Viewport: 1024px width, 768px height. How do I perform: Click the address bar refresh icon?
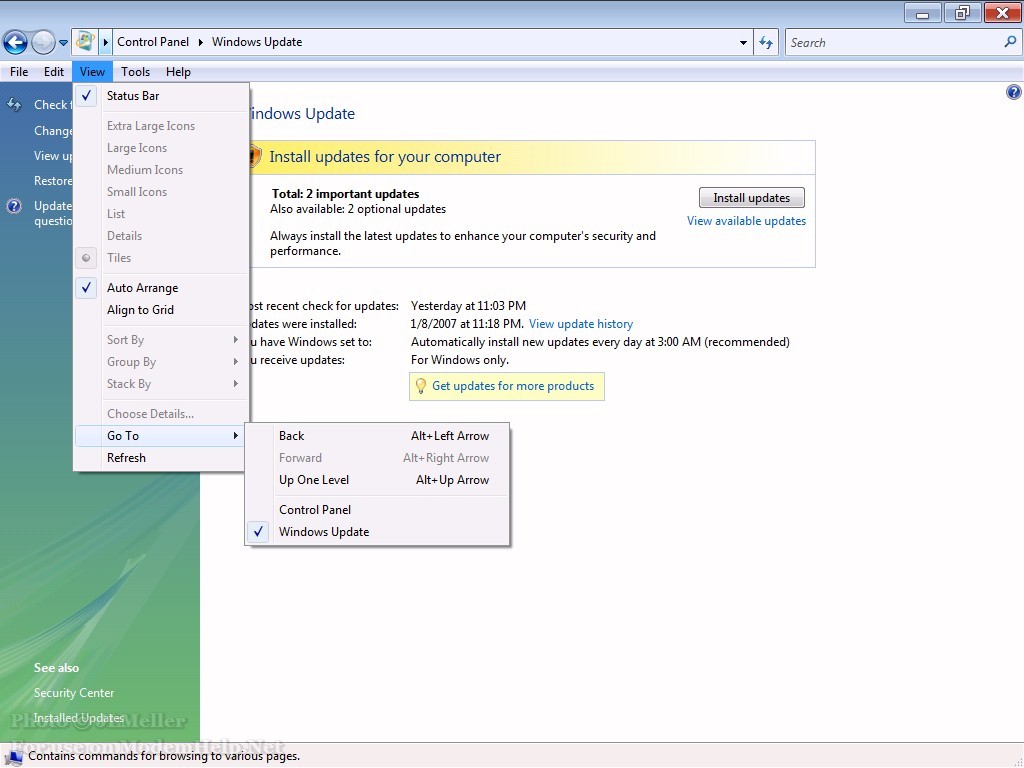point(766,42)
